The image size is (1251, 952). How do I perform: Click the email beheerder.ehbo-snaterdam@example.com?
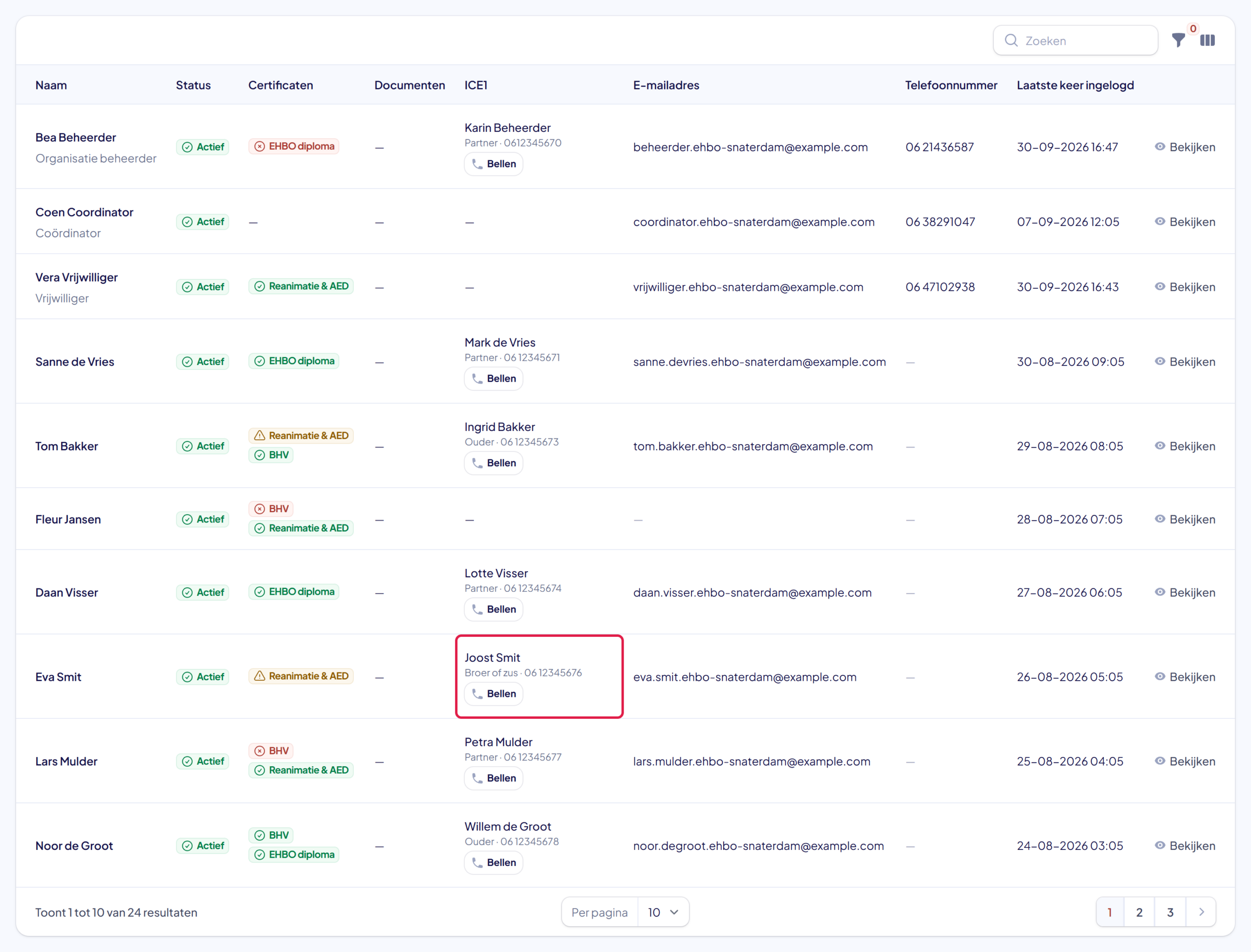point(750,147)
